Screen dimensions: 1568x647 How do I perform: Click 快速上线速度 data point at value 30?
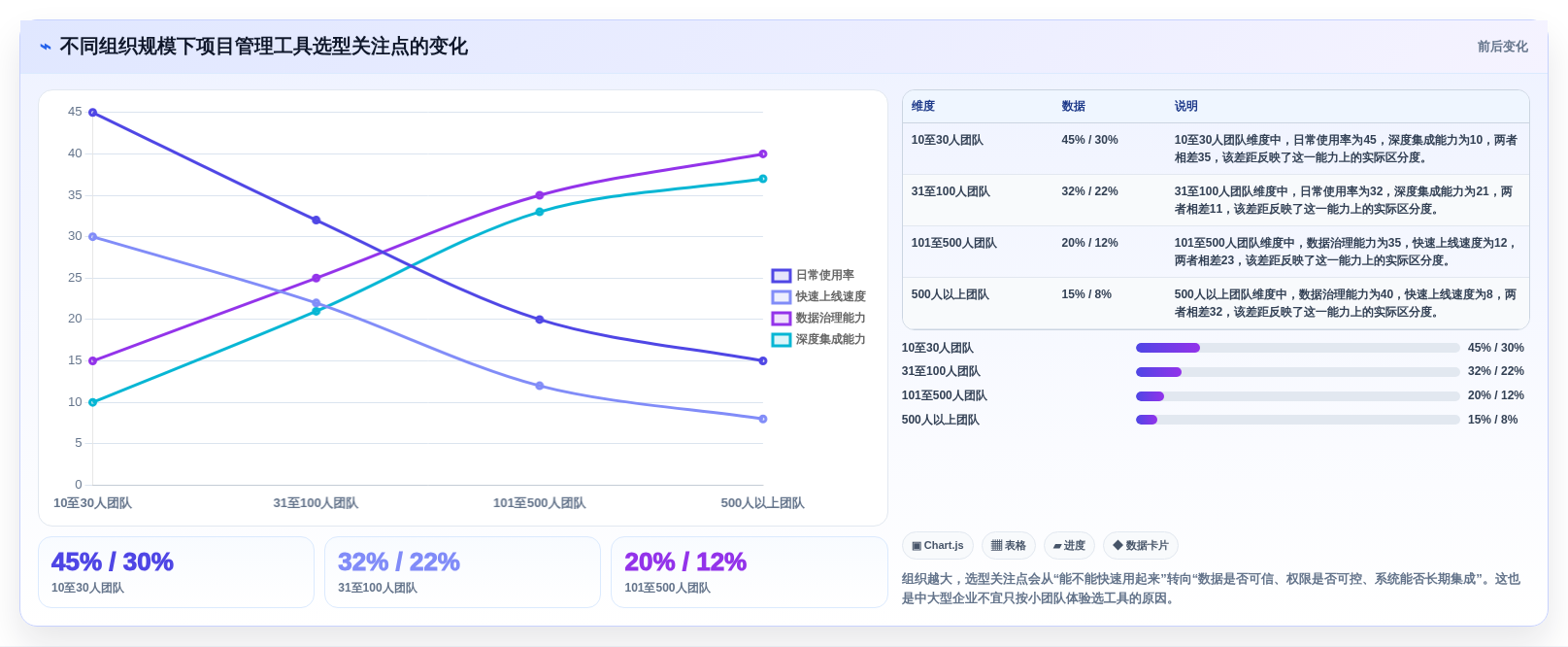pos(93,237)
